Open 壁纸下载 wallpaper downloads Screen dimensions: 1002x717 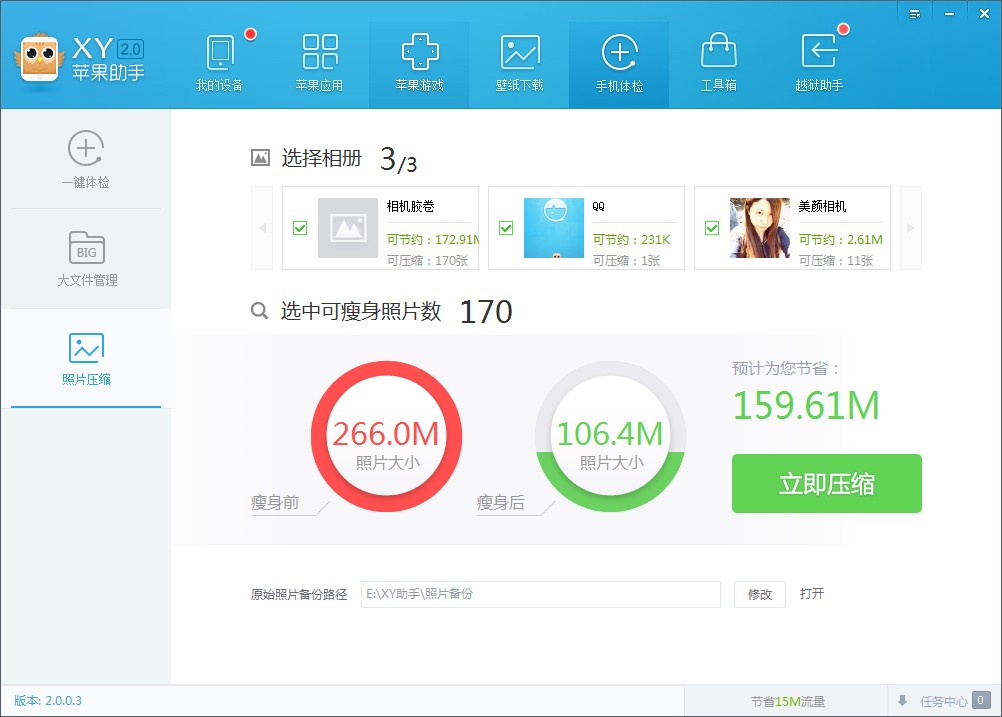tap(519, 60)
